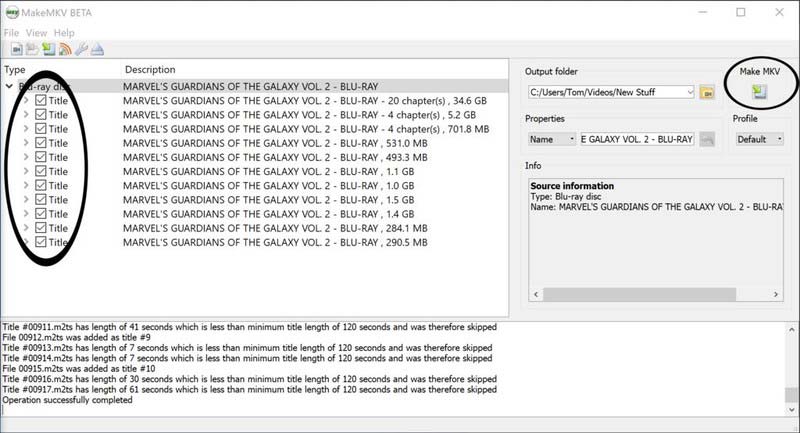Open the File menu
Viewport: 800px width, 433px height.
pos(11,33)
